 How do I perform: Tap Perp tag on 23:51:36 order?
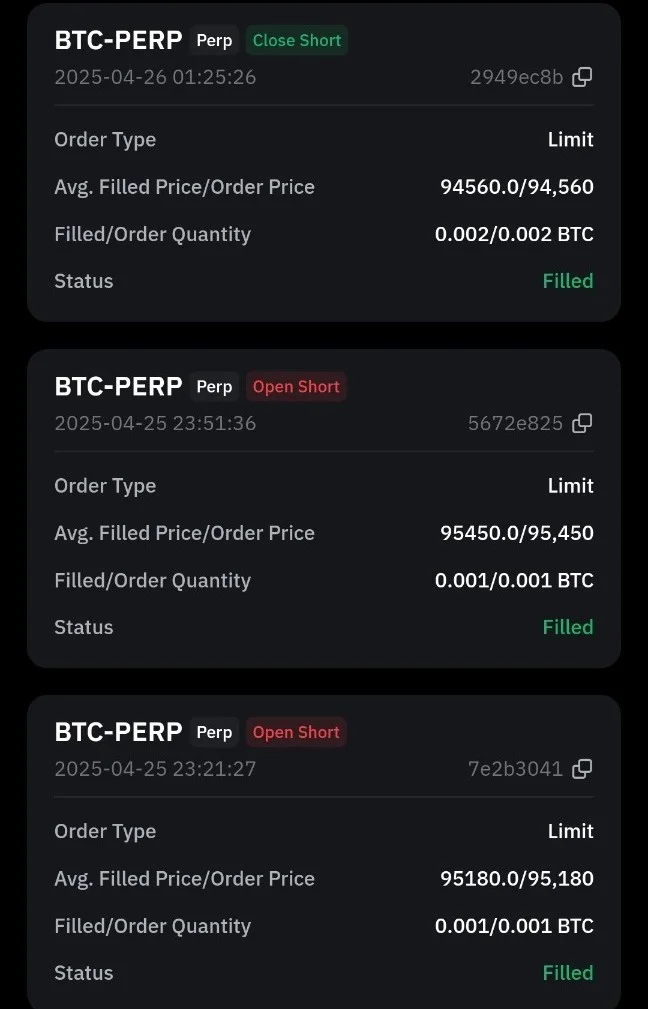(x=214, y=386)
